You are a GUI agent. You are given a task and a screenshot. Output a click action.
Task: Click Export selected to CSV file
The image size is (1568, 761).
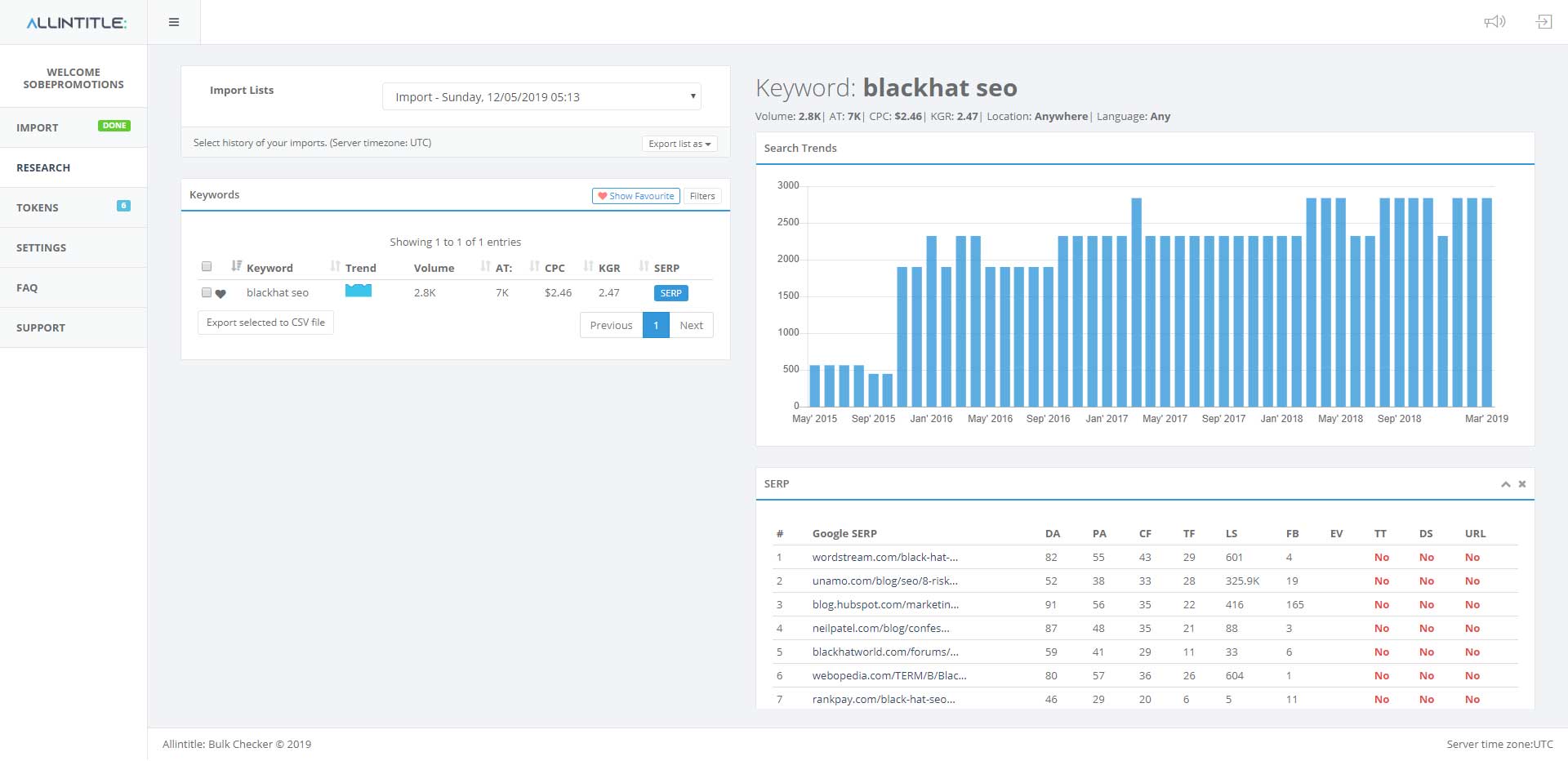point(265,323)
